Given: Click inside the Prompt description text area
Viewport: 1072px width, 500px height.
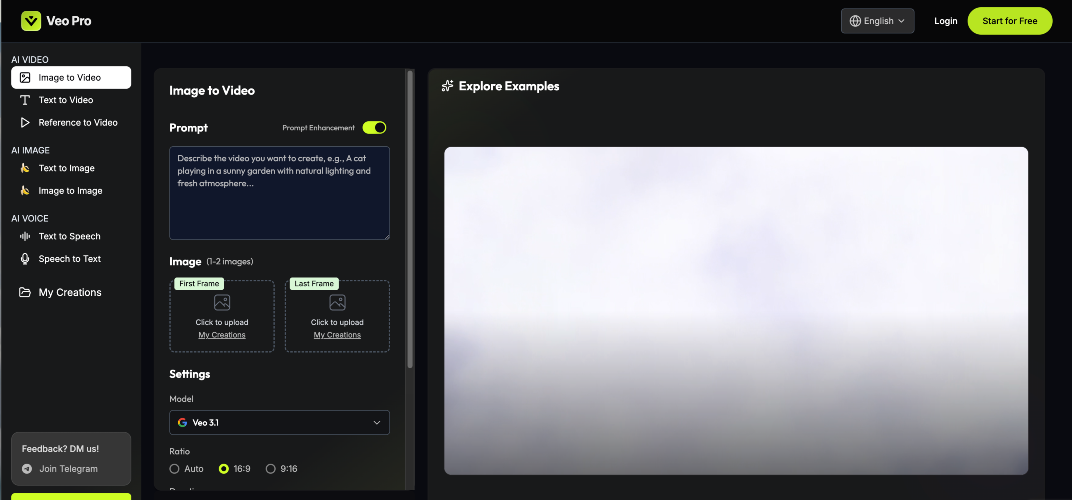Looking at the screenshot, I should (x=280, y=193).
